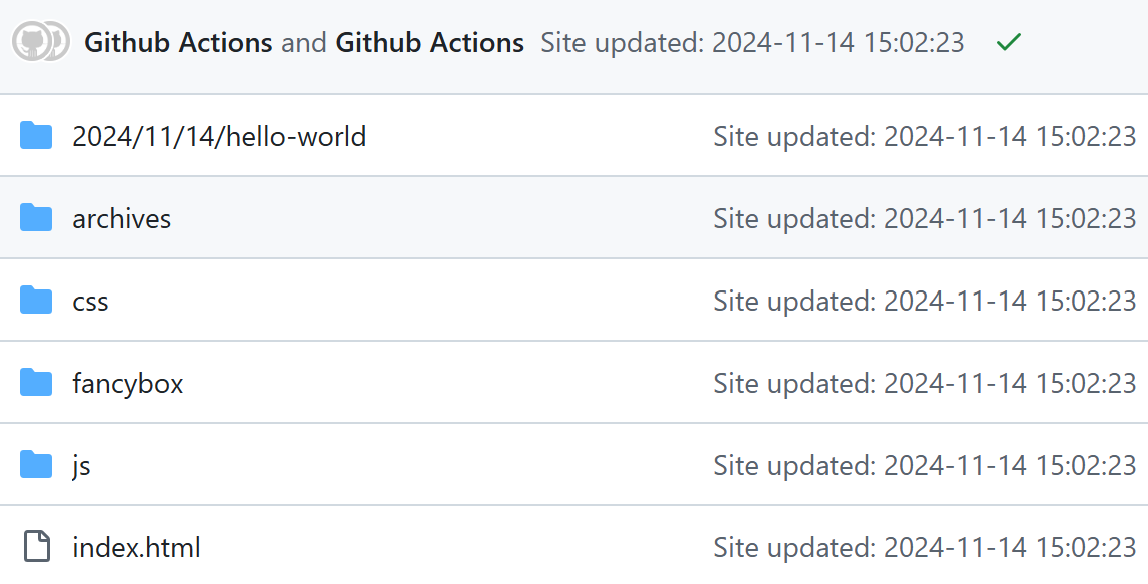Open commit message in the archives row
1148x584 pixels.
click(924, 218)
